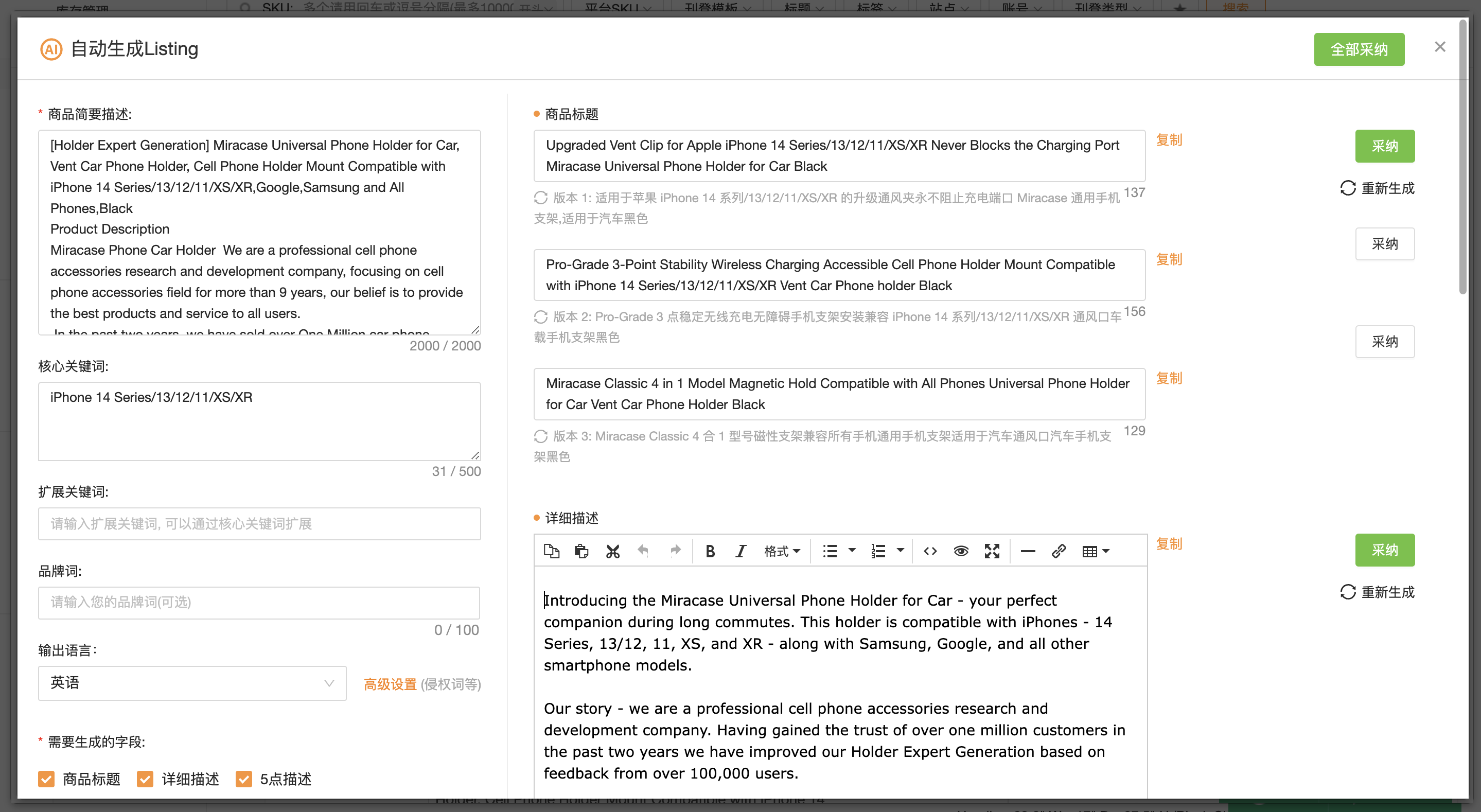Uncheck the 商品标题 checkbox

(46, 779)
